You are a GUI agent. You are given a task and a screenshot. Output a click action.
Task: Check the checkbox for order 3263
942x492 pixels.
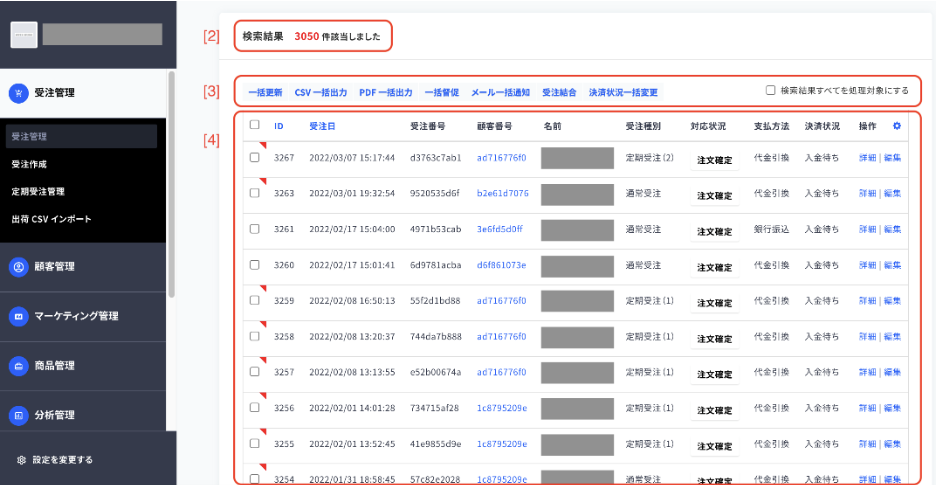255,193
